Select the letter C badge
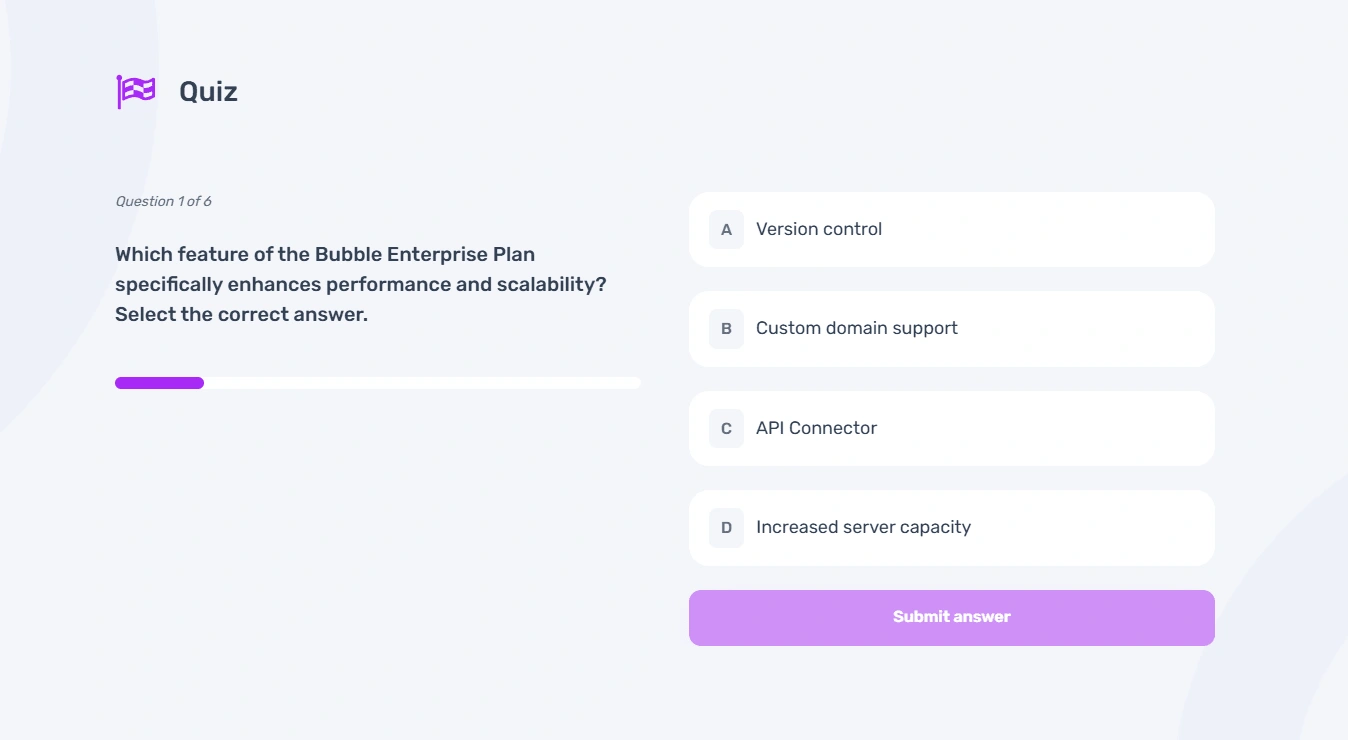 (x=726, y=428)
